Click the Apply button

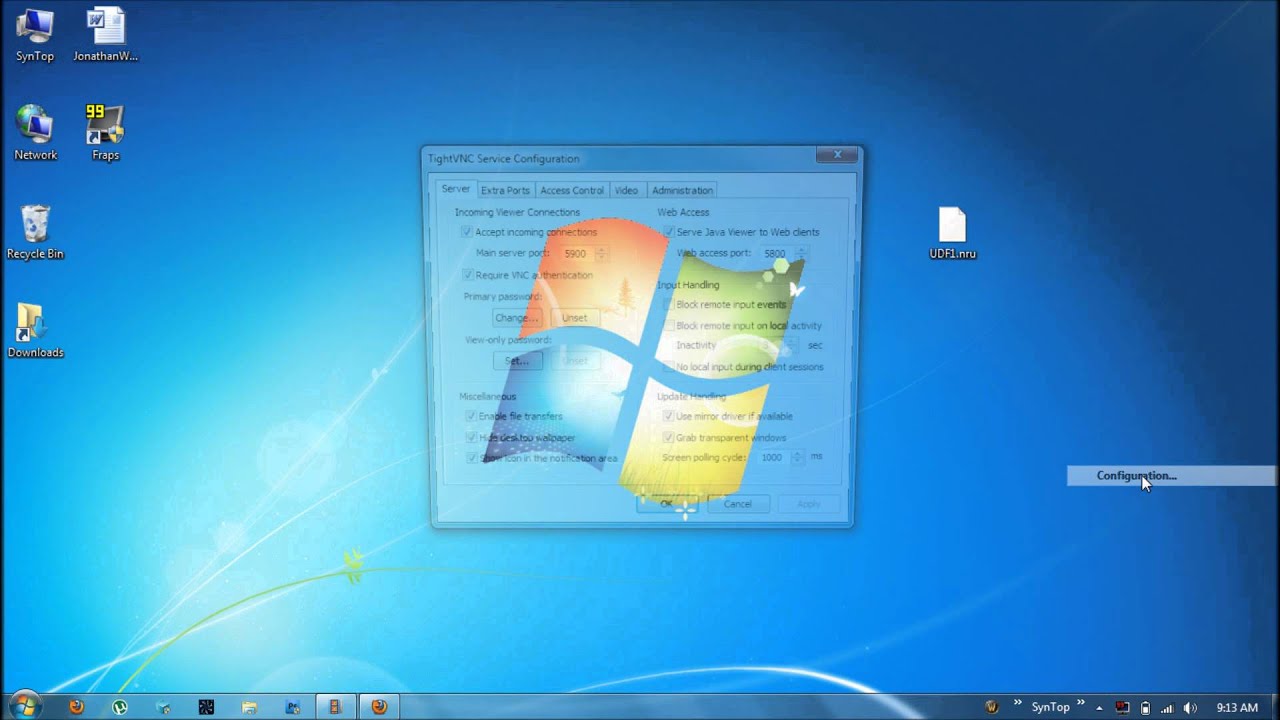click(808, 504)
